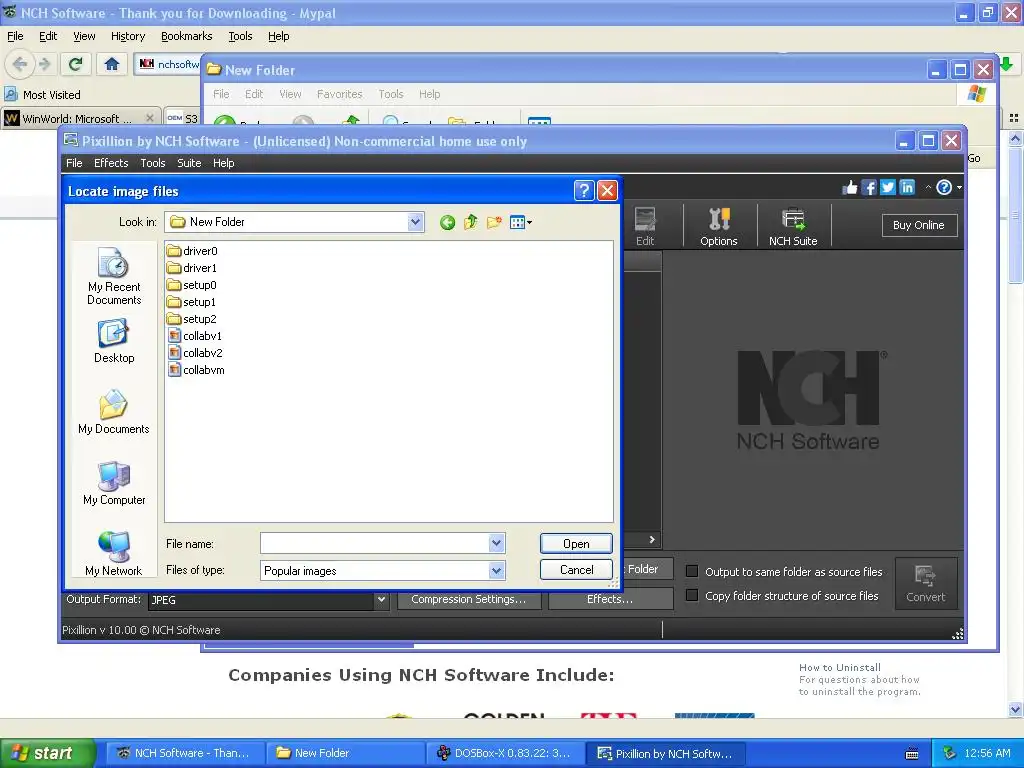
Task: Share on Twitter icon in Pixillion
Action: pyautogui.click(x=888, y=188)
